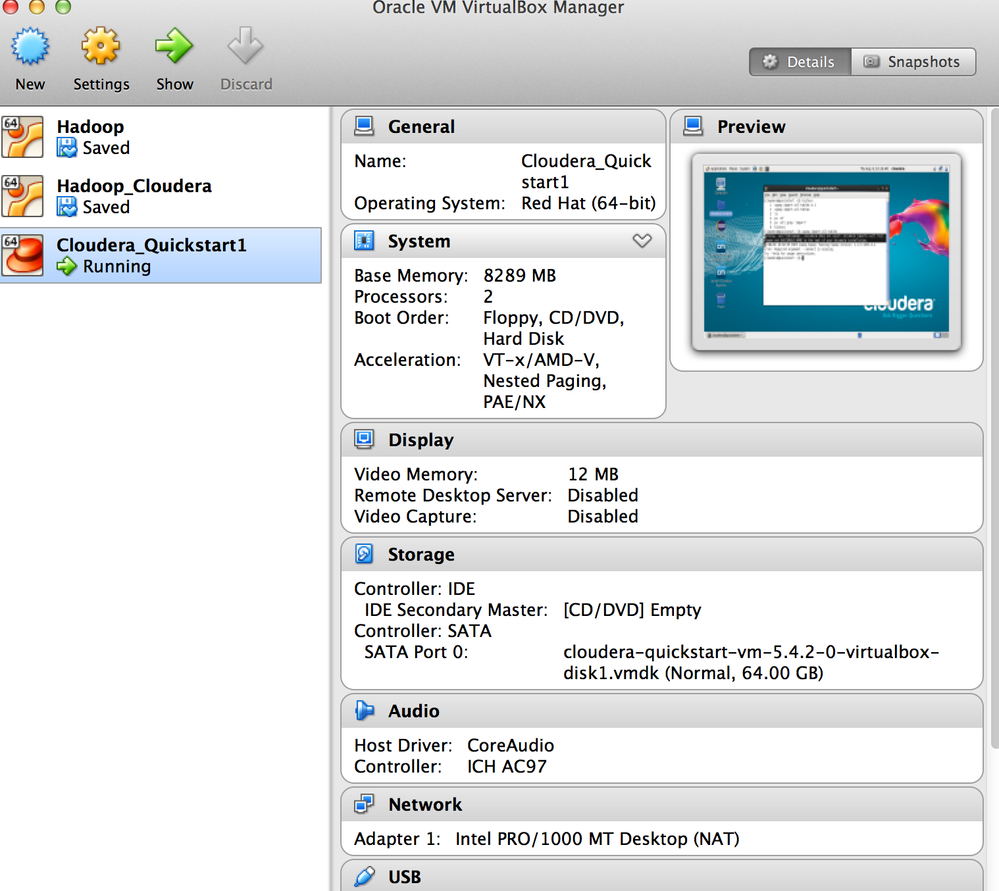
Task: Open the Storage section header
Action: [x=421, y=554]
